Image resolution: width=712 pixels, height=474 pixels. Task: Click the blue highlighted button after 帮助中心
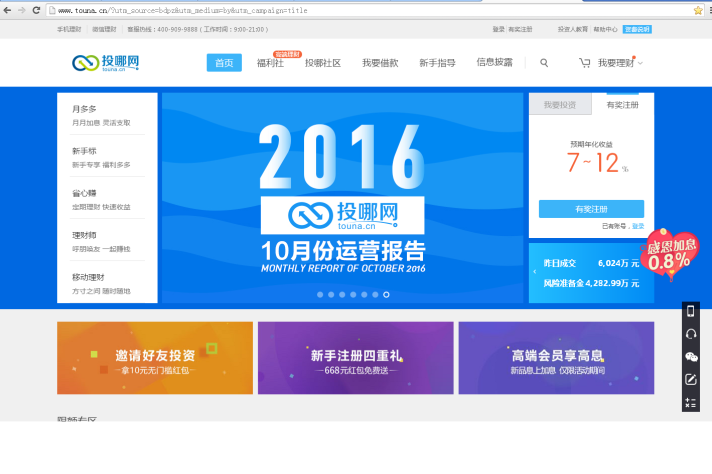(637, 29)
